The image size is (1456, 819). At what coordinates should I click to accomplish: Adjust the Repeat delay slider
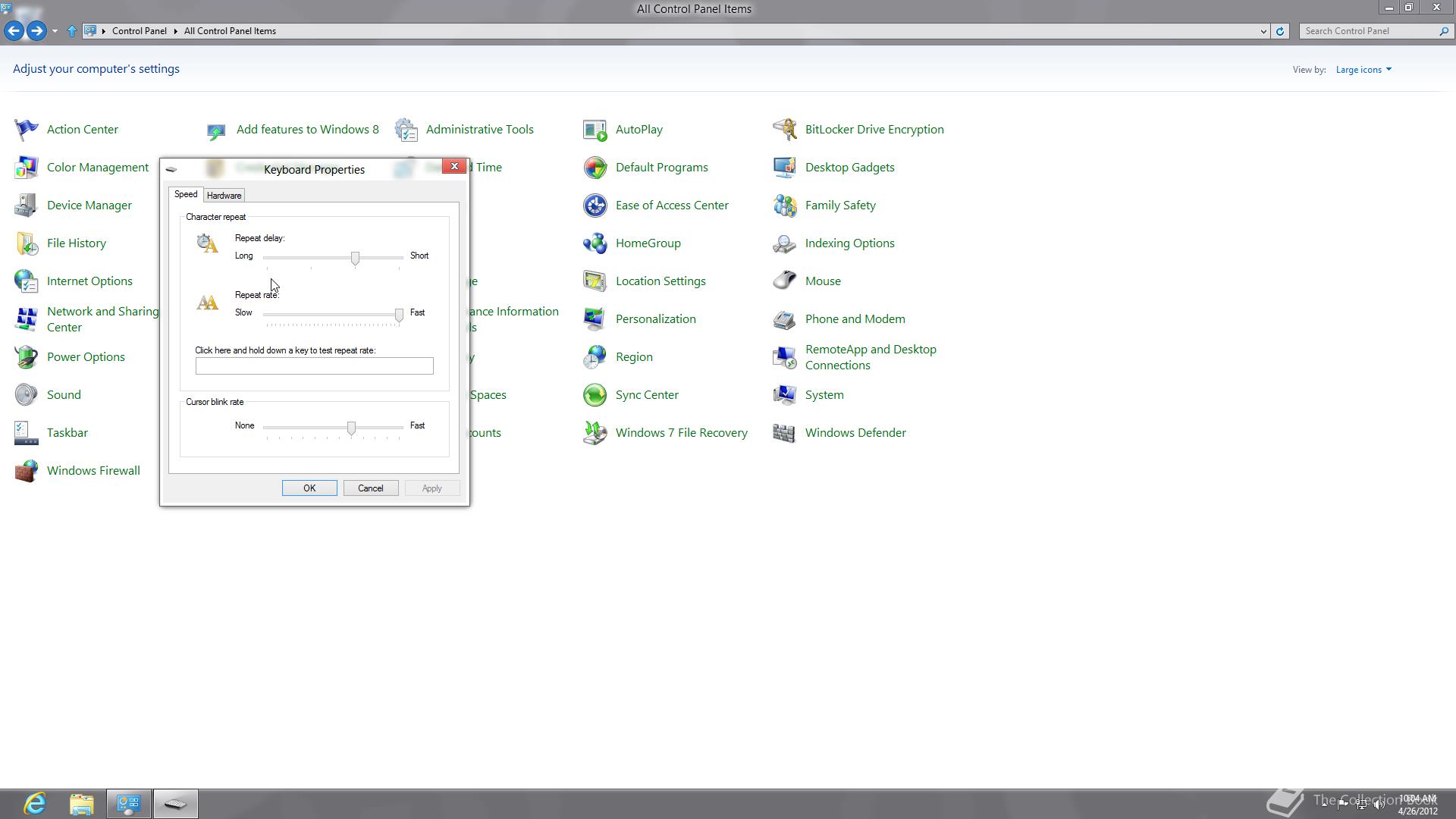[x=355, y=259]
